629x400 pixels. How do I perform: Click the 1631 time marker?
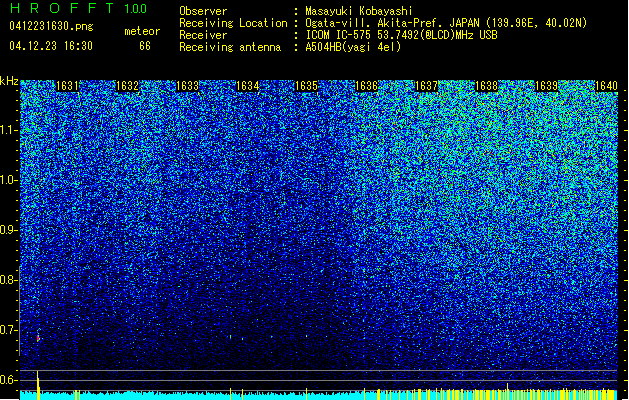[x=67, y=86]
